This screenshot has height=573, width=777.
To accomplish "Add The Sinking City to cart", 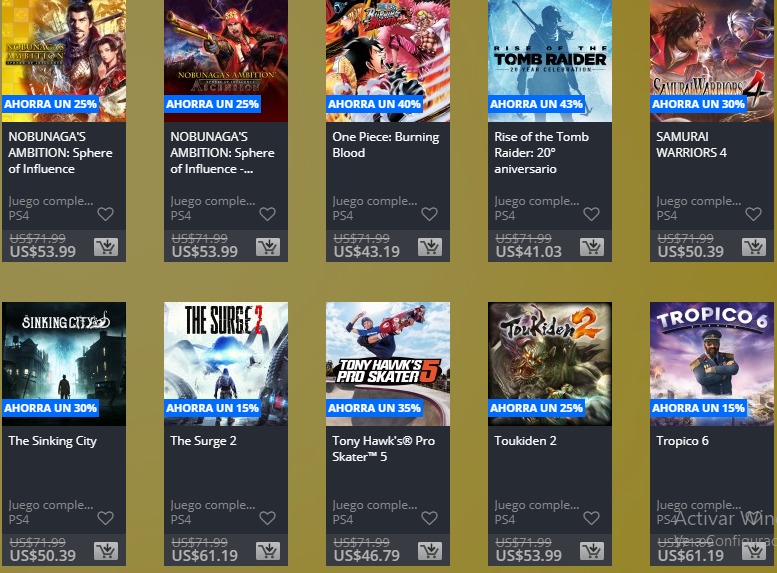I will pos(106,551).
